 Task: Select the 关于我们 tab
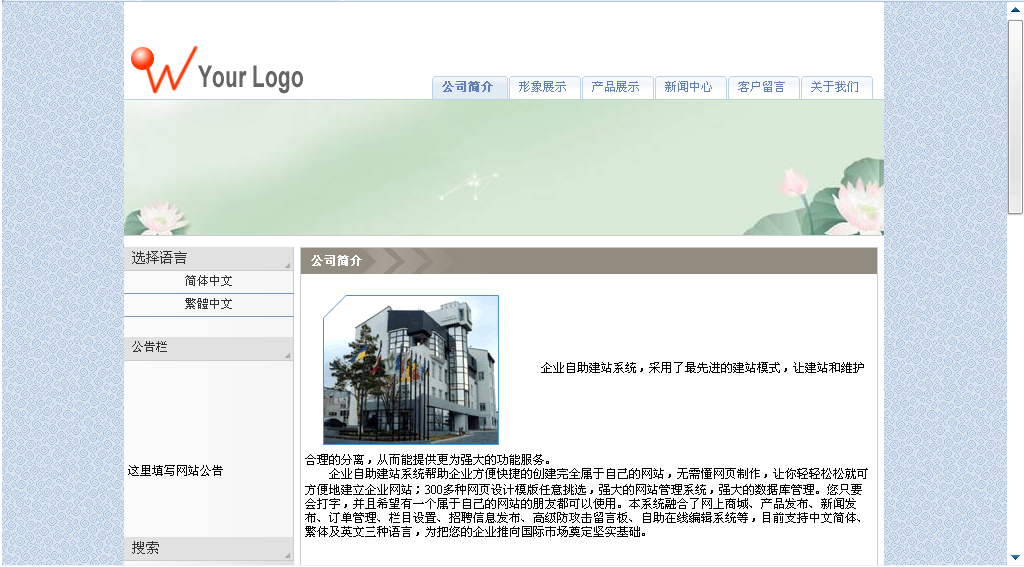pyautogui.click(x=837, y=87)
